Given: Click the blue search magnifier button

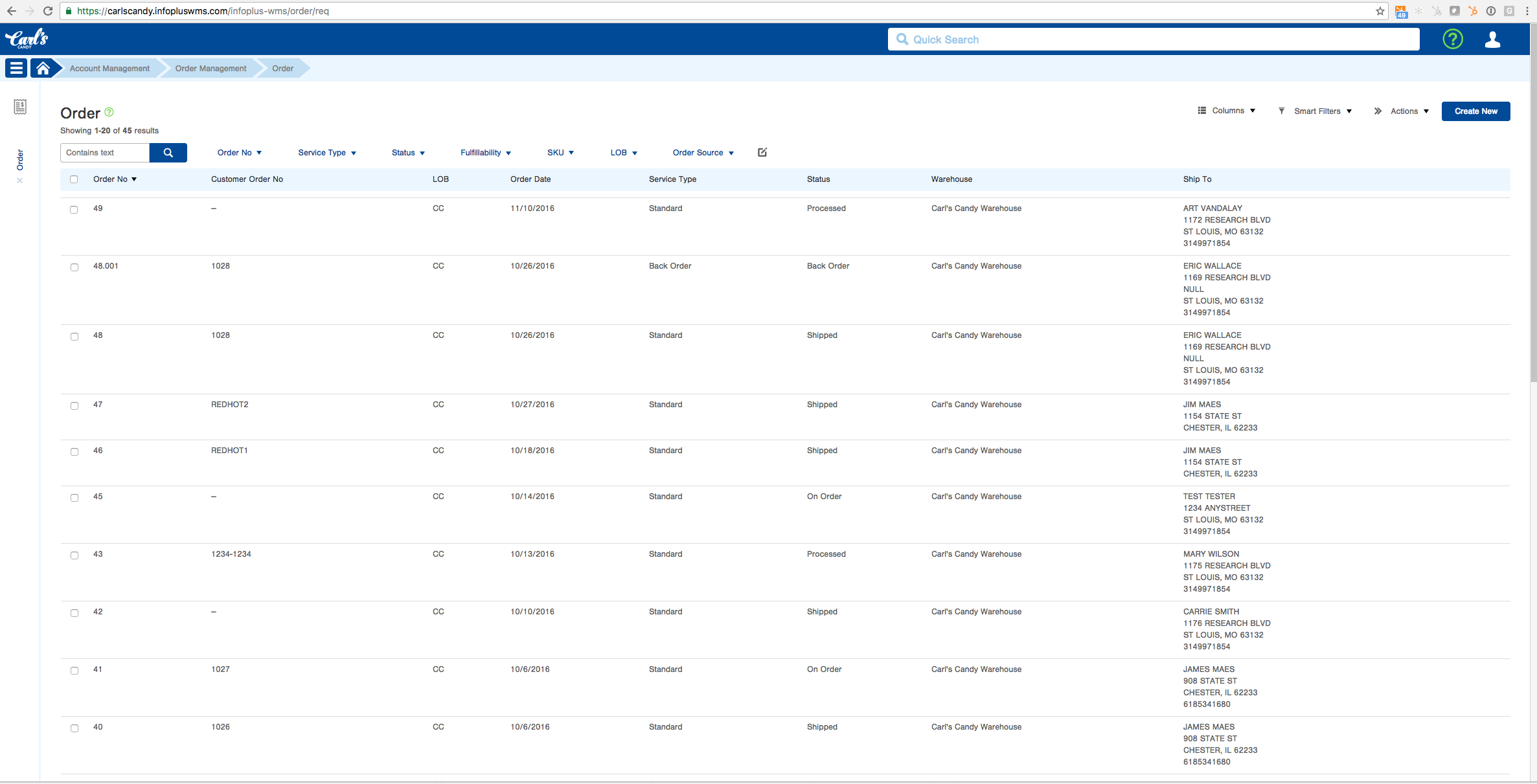Looking at the screenshot, I should click(x=168, y=153).
